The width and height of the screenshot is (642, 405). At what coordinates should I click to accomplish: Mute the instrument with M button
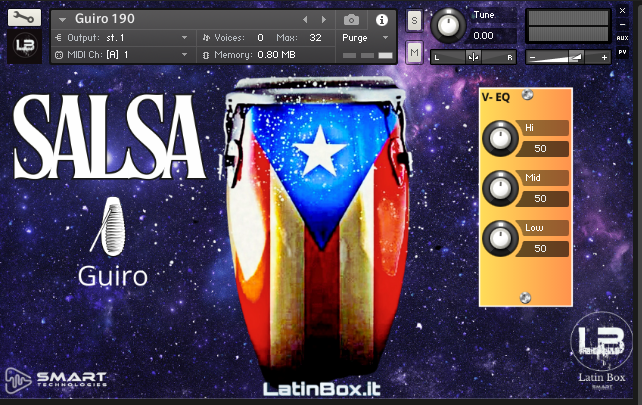414,52
